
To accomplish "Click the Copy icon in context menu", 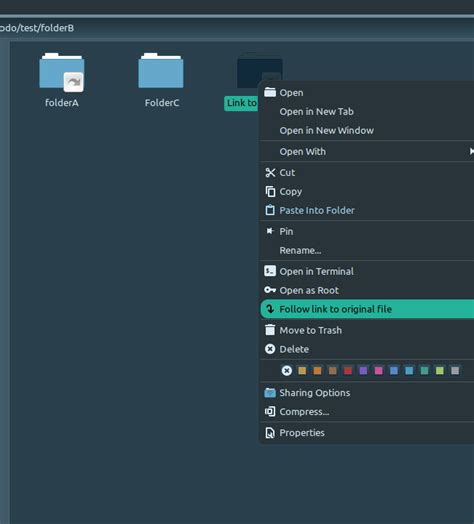I will 270,191.
